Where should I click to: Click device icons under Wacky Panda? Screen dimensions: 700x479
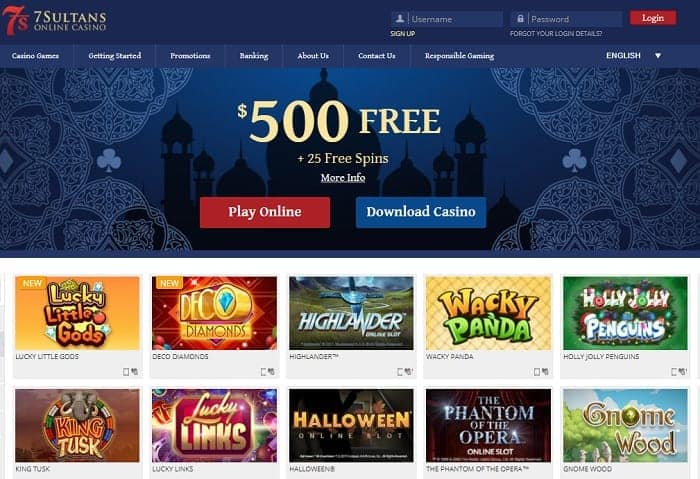click(x=542, y=371)
